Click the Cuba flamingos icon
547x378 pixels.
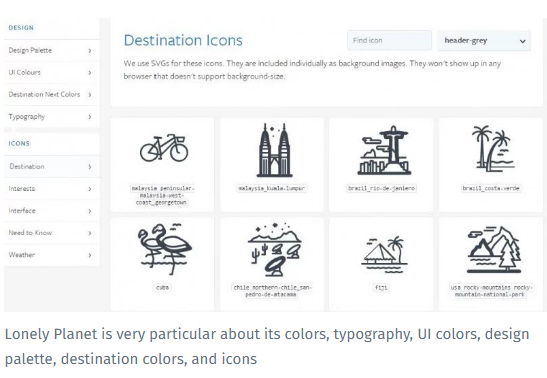164,249
